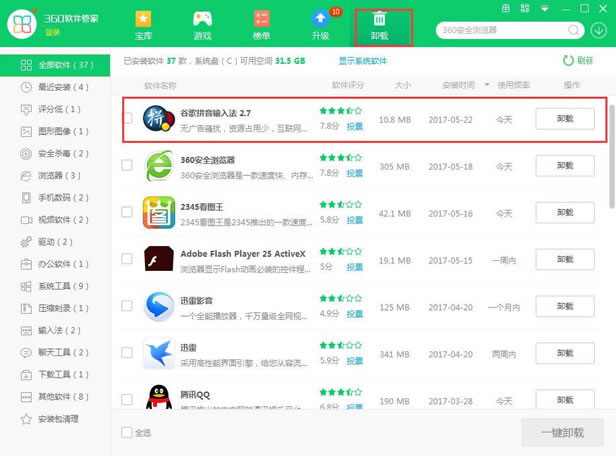Click 卸载 button for 2345看图王
This screenshot has width=616, height=456.
point(564,212)
